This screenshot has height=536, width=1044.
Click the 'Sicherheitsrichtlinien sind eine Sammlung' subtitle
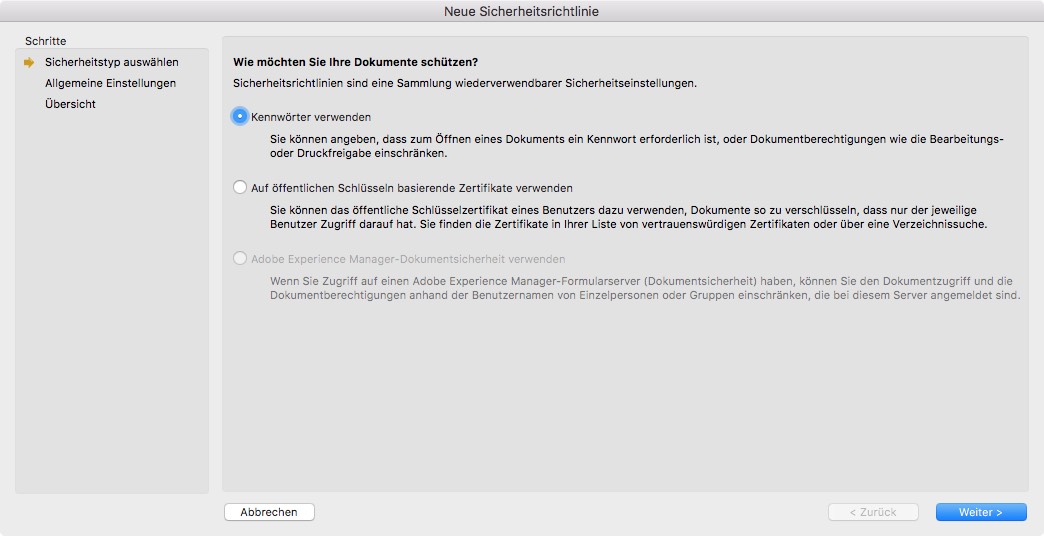point(464,83)
